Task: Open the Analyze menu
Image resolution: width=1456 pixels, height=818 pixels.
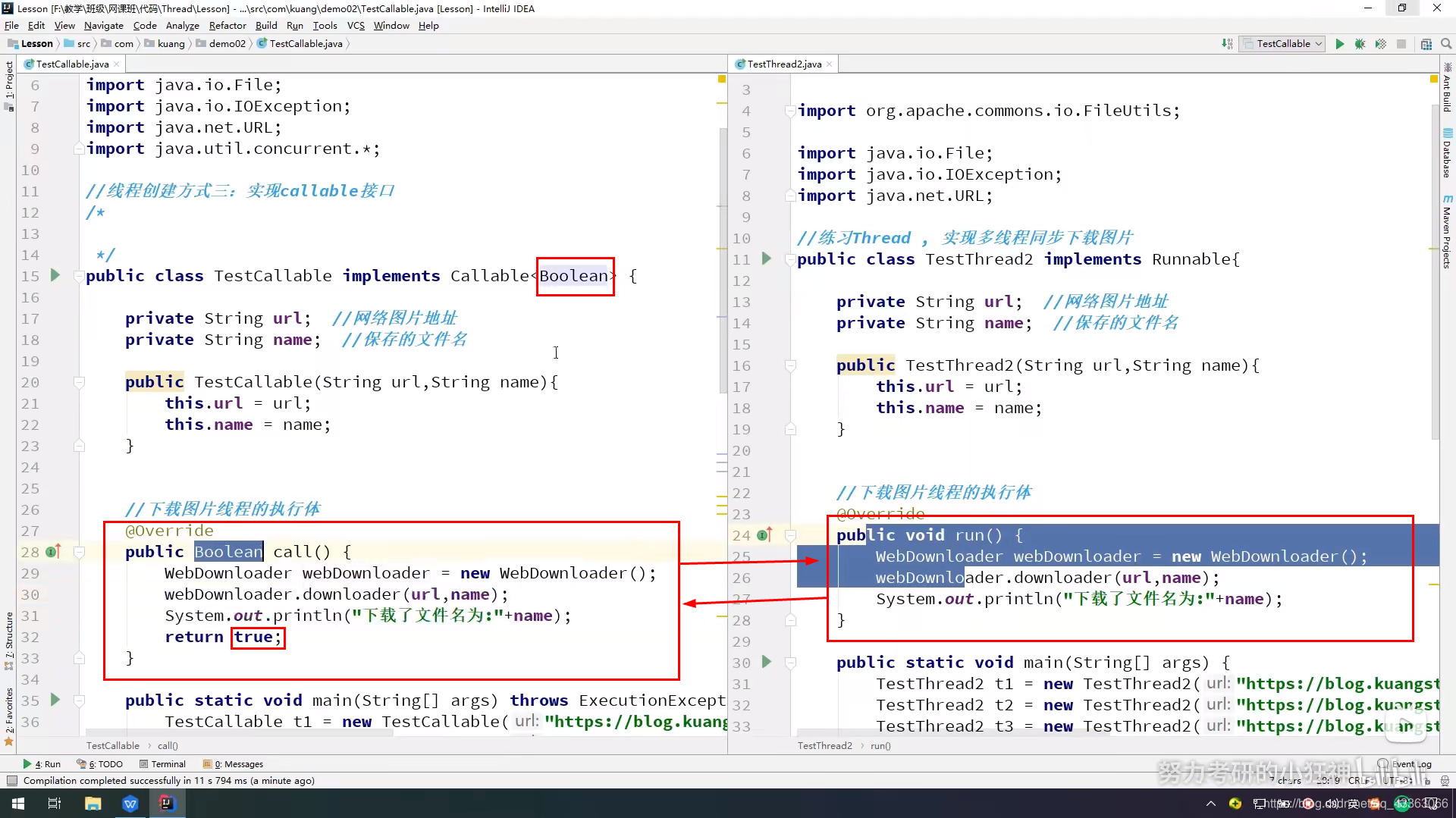Action: click(x=183, y=25)
